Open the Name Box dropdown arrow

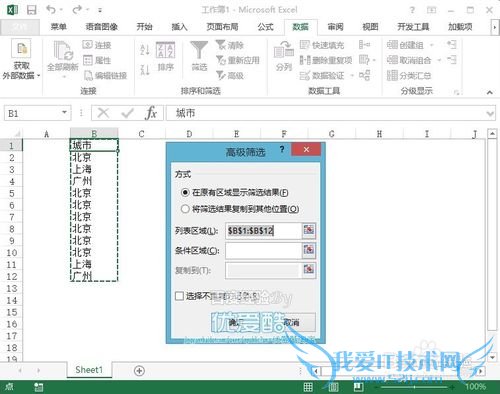[64, 113]
